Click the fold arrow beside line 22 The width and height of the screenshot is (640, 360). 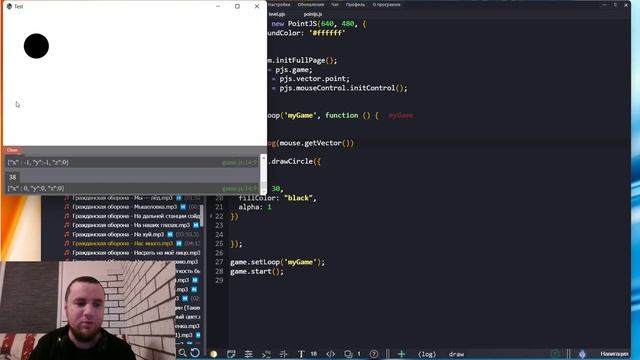point(211,216)
